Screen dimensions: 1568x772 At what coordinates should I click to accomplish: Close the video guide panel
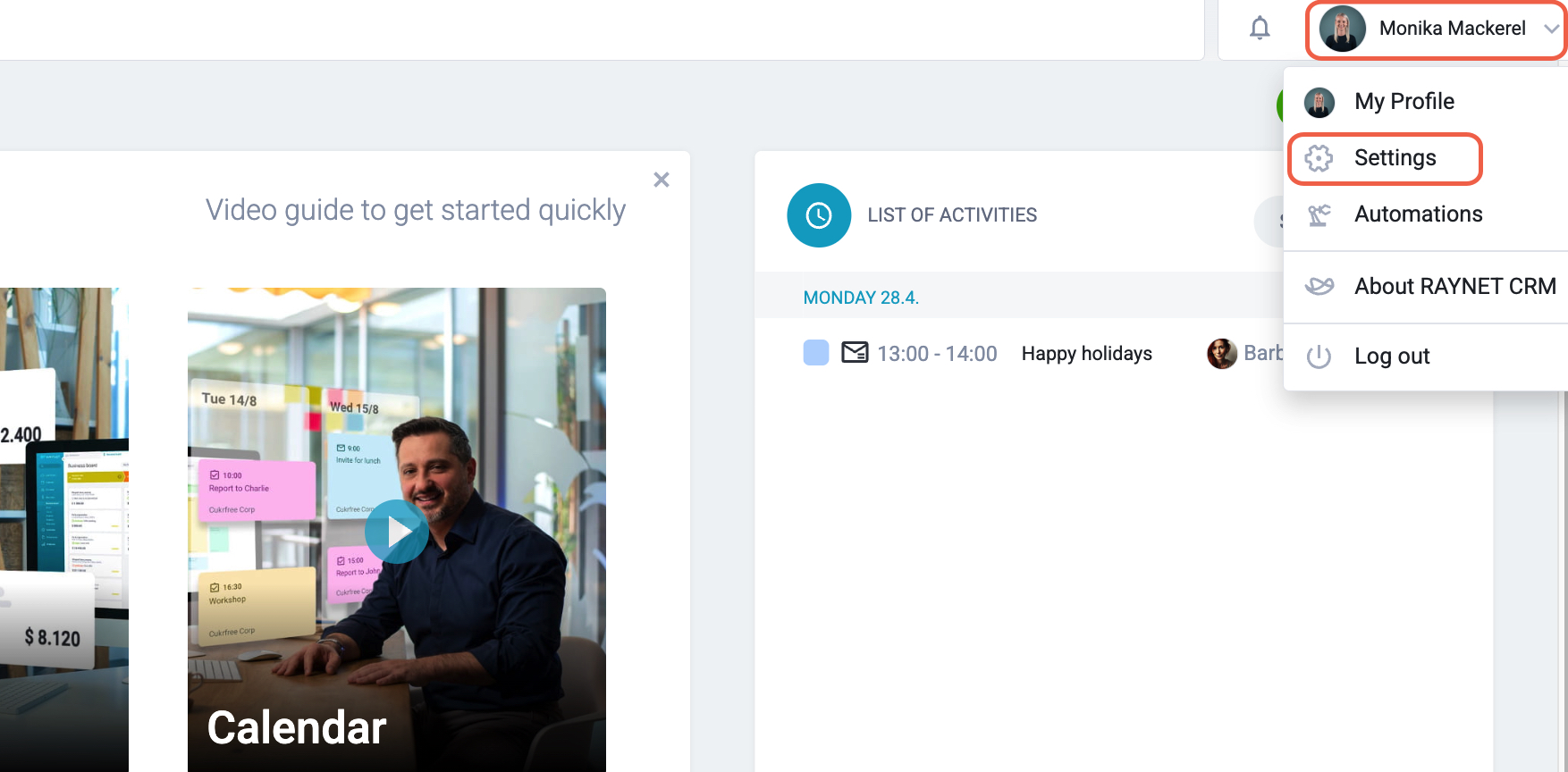click(x=662, y=180)
